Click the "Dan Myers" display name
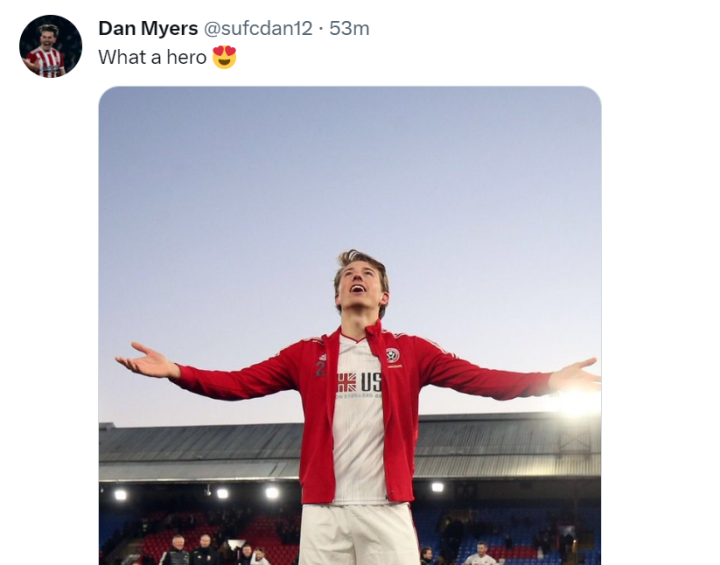The image size is (720, 565). (x=148, y=29)
